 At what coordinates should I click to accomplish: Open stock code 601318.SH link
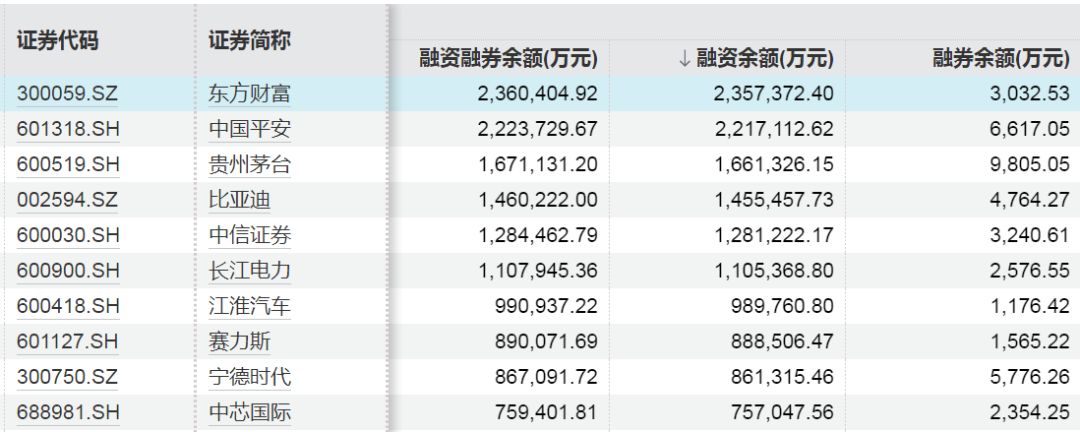(x=68, y=129)
